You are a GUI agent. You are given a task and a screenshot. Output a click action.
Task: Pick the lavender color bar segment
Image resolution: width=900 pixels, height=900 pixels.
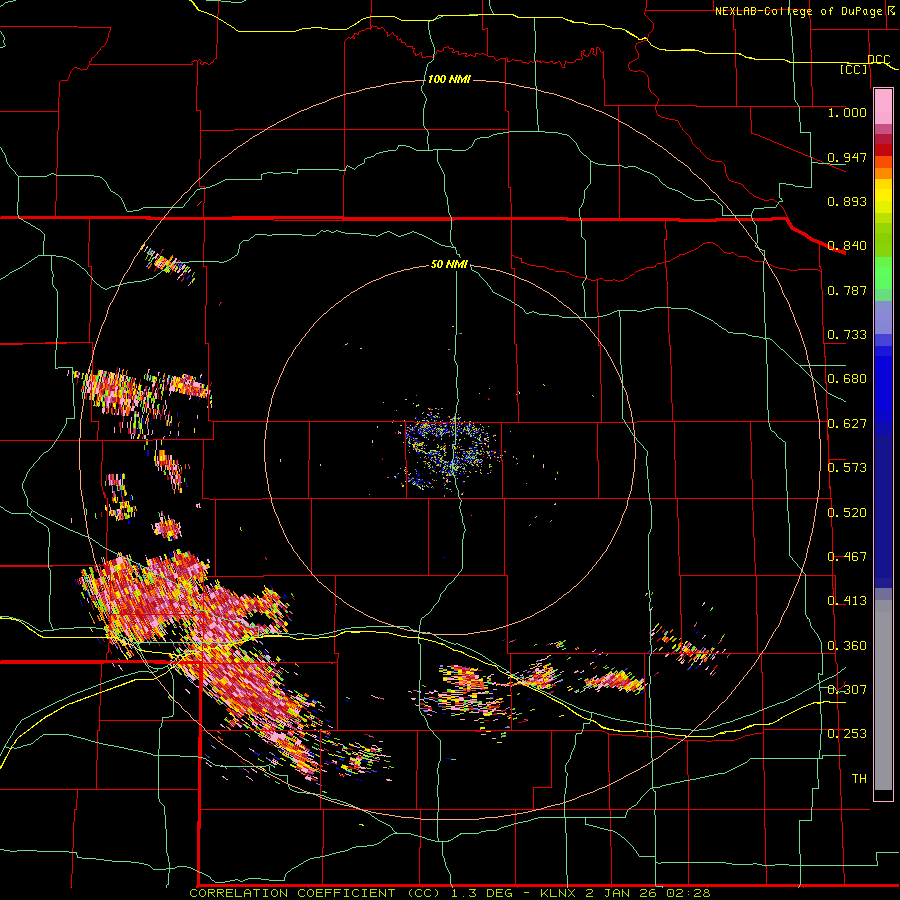coord(883,317)
